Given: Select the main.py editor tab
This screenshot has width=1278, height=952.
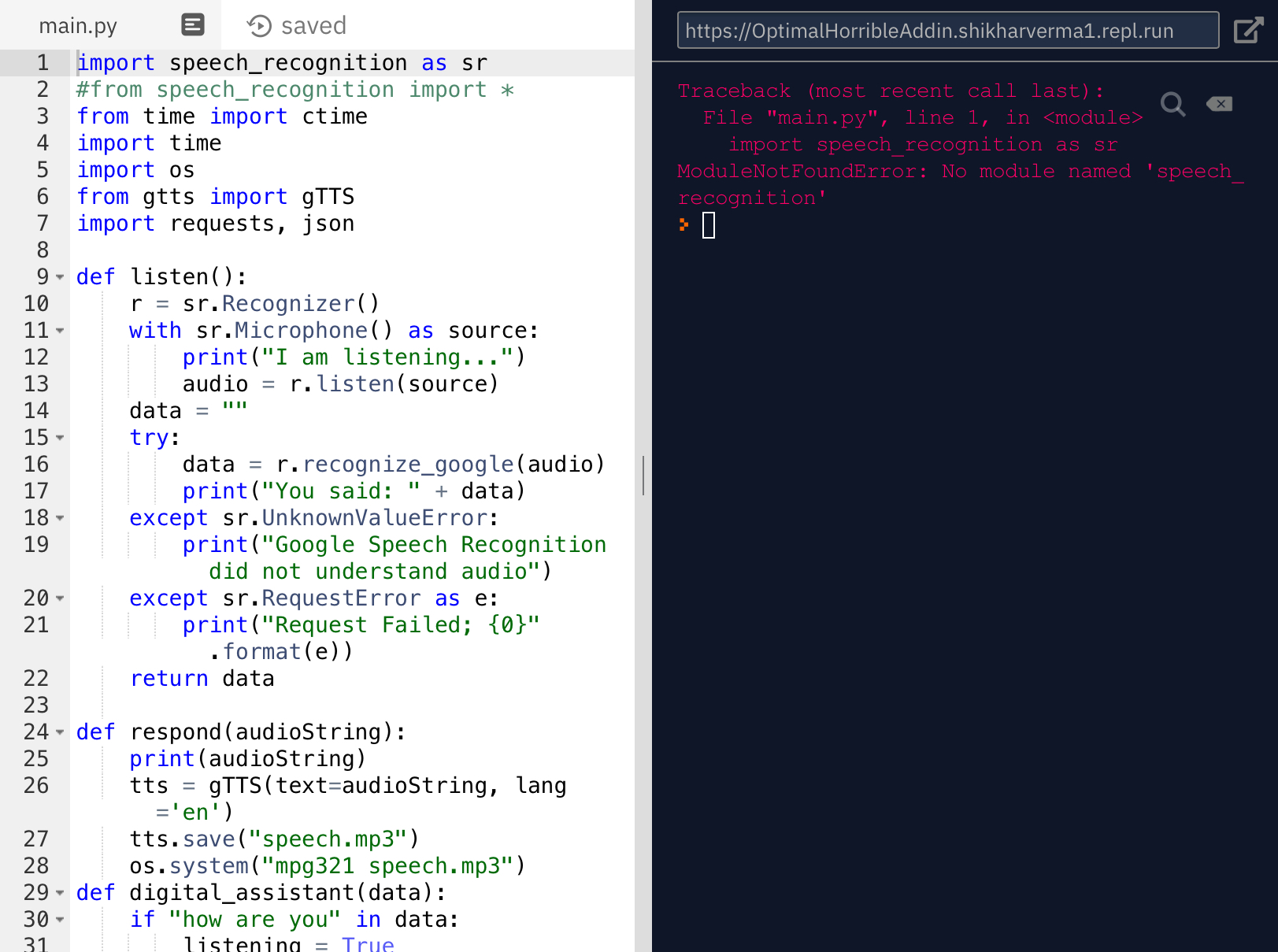Looking at the screenshot, I should click(77, 24).
